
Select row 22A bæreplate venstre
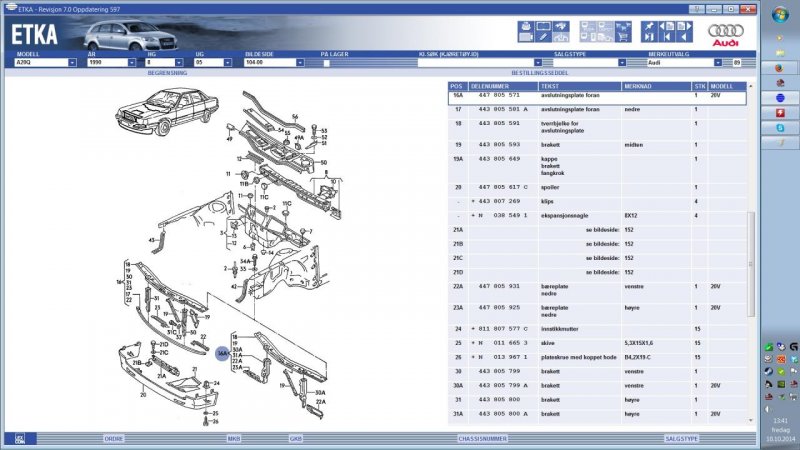[597, 290]
